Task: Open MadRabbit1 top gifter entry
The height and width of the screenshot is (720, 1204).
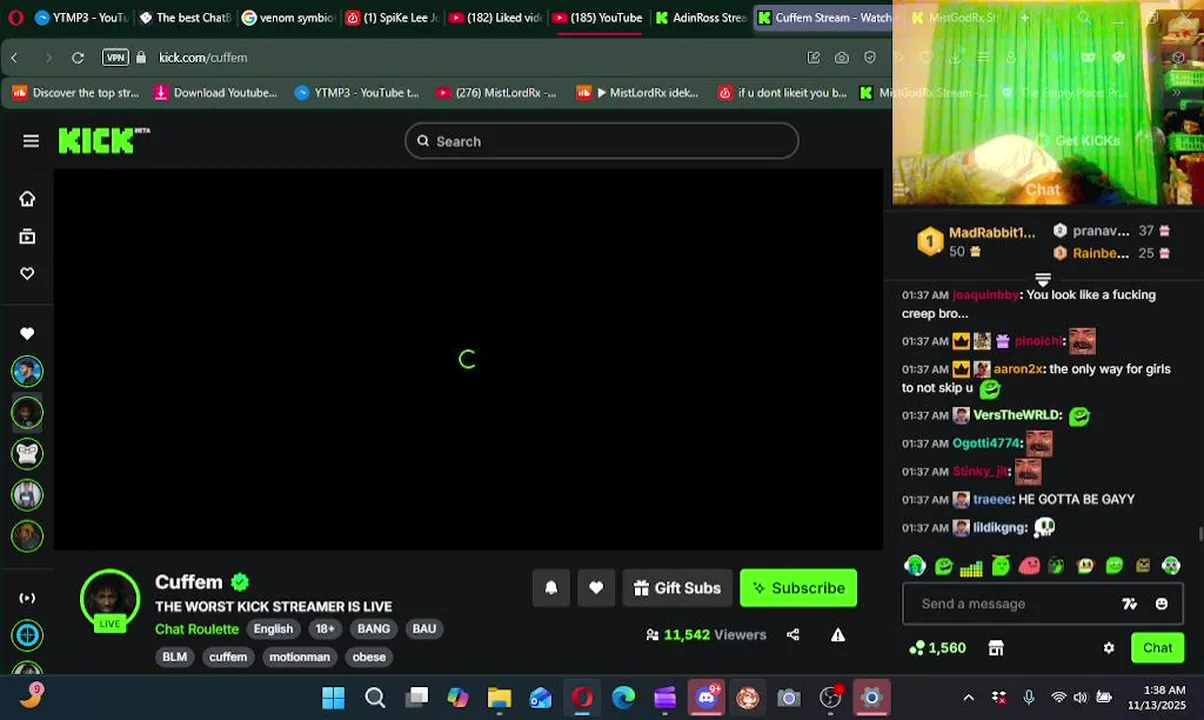Action: [975, 241]
